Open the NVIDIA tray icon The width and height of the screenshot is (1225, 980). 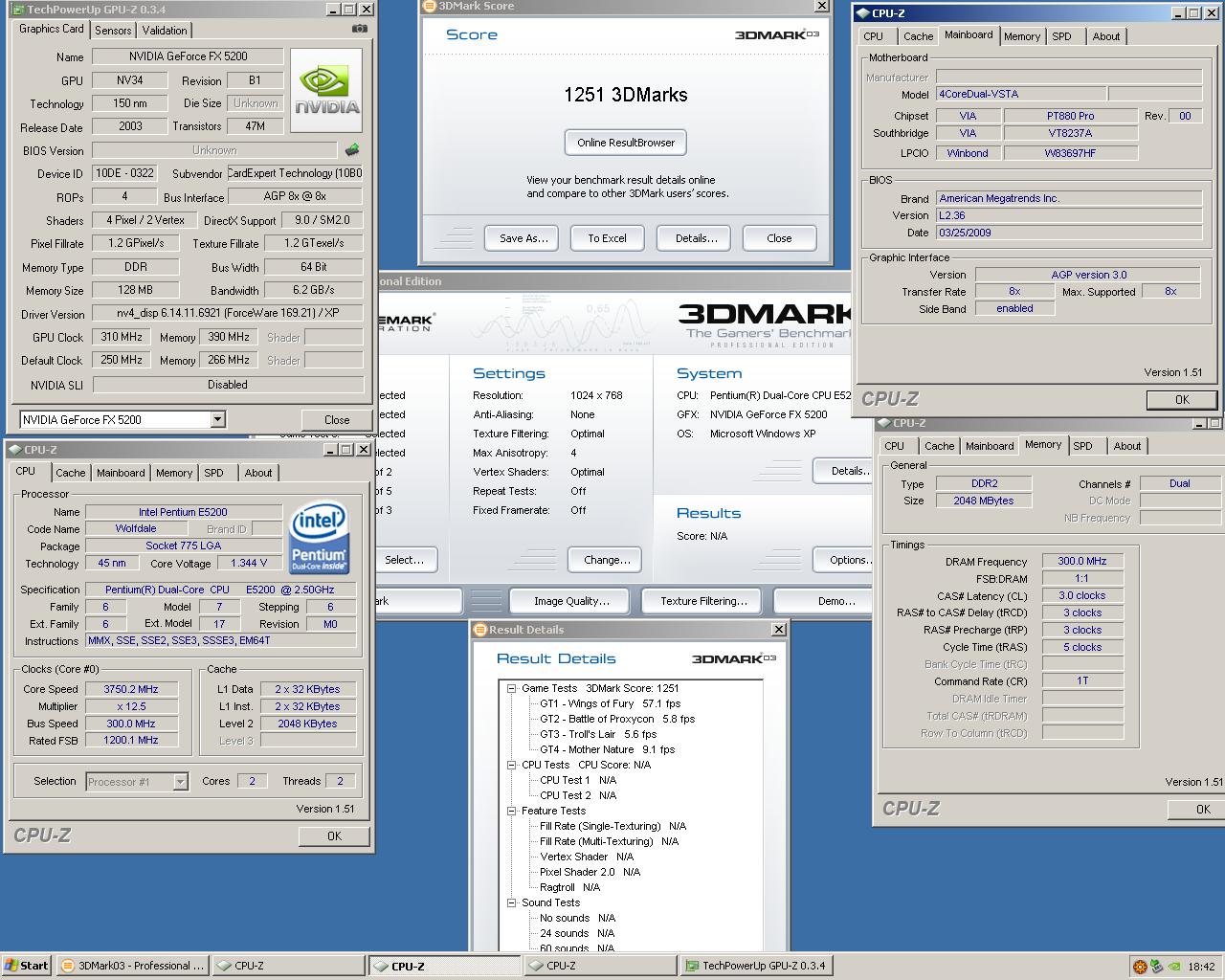[x=1173, y=967]
